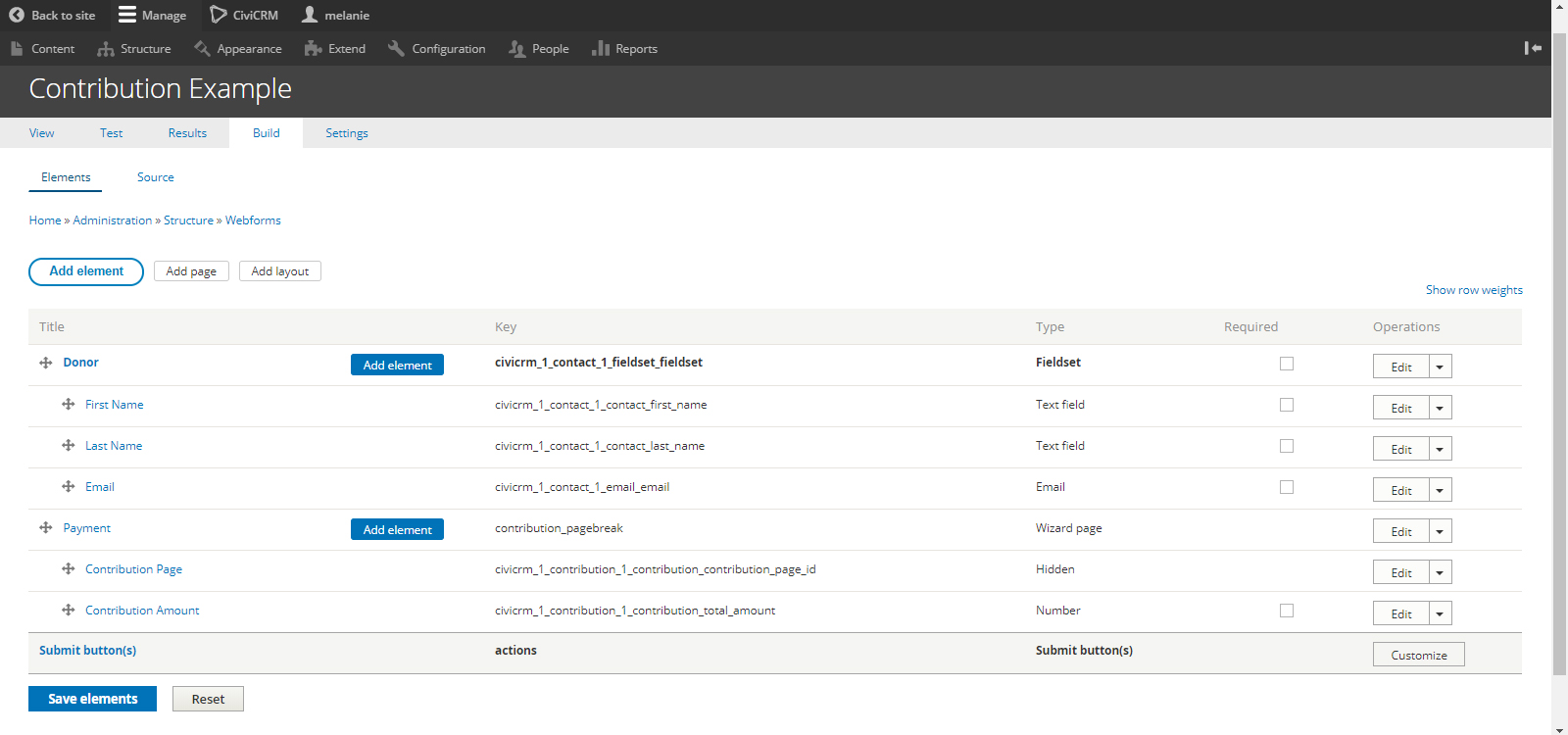Expand Edit dropdown arrow for Contribution Page
1568x735 pixels.
[1440, 572]
